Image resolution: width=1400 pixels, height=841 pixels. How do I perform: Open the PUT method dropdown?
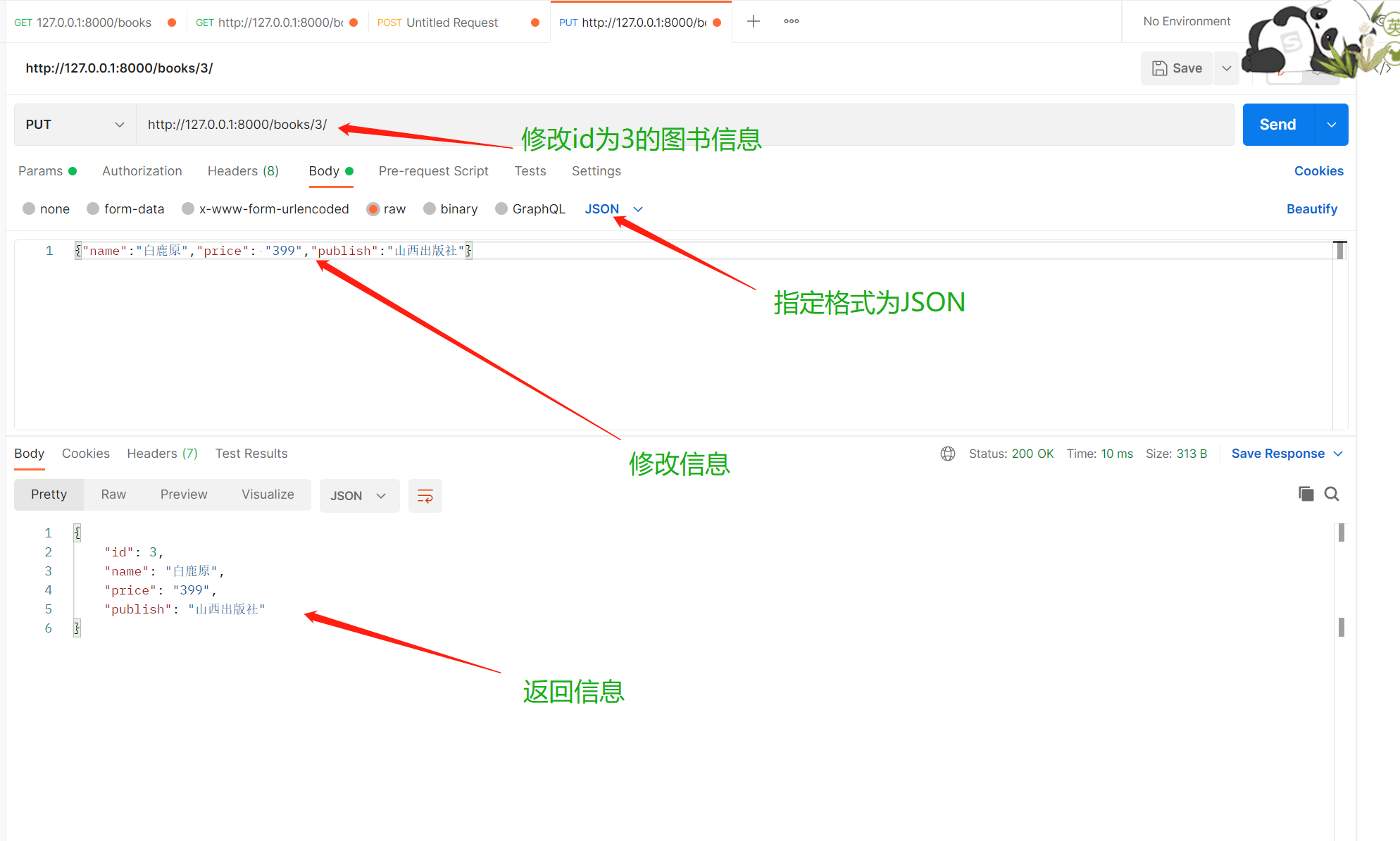(x=75, y=125)
